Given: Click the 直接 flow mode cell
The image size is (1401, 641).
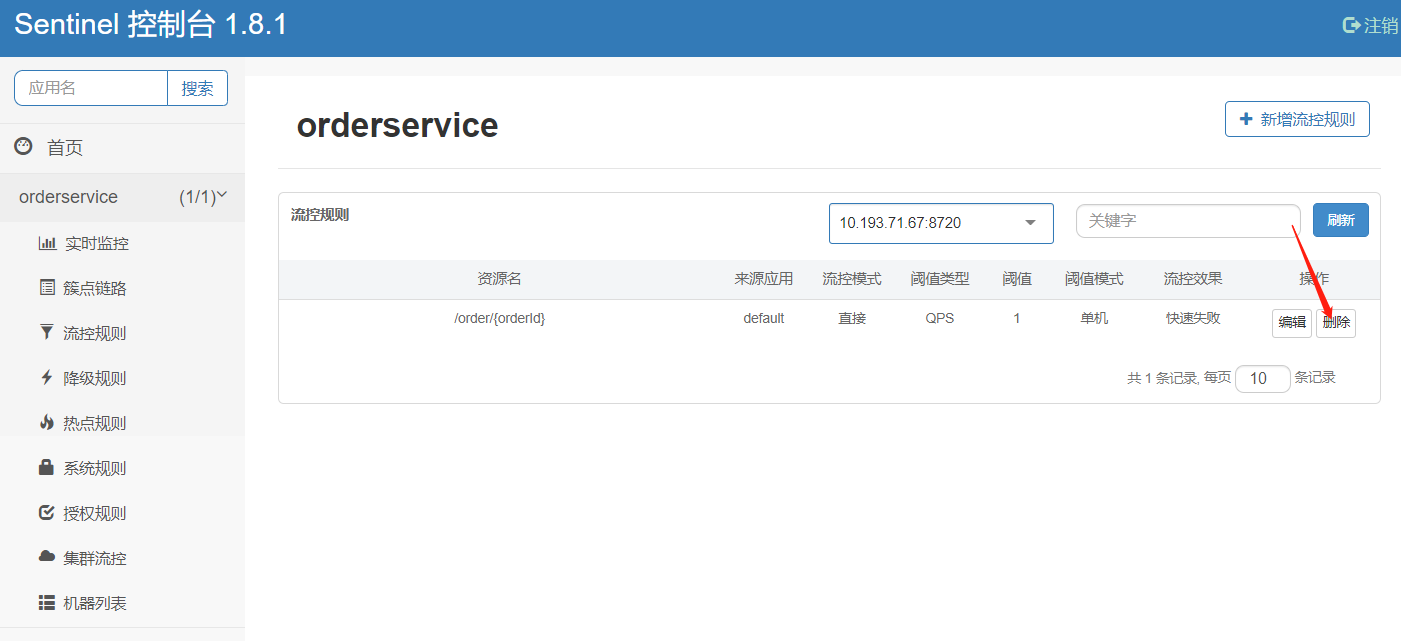Looking at the screenshot, I should (852, 318).
